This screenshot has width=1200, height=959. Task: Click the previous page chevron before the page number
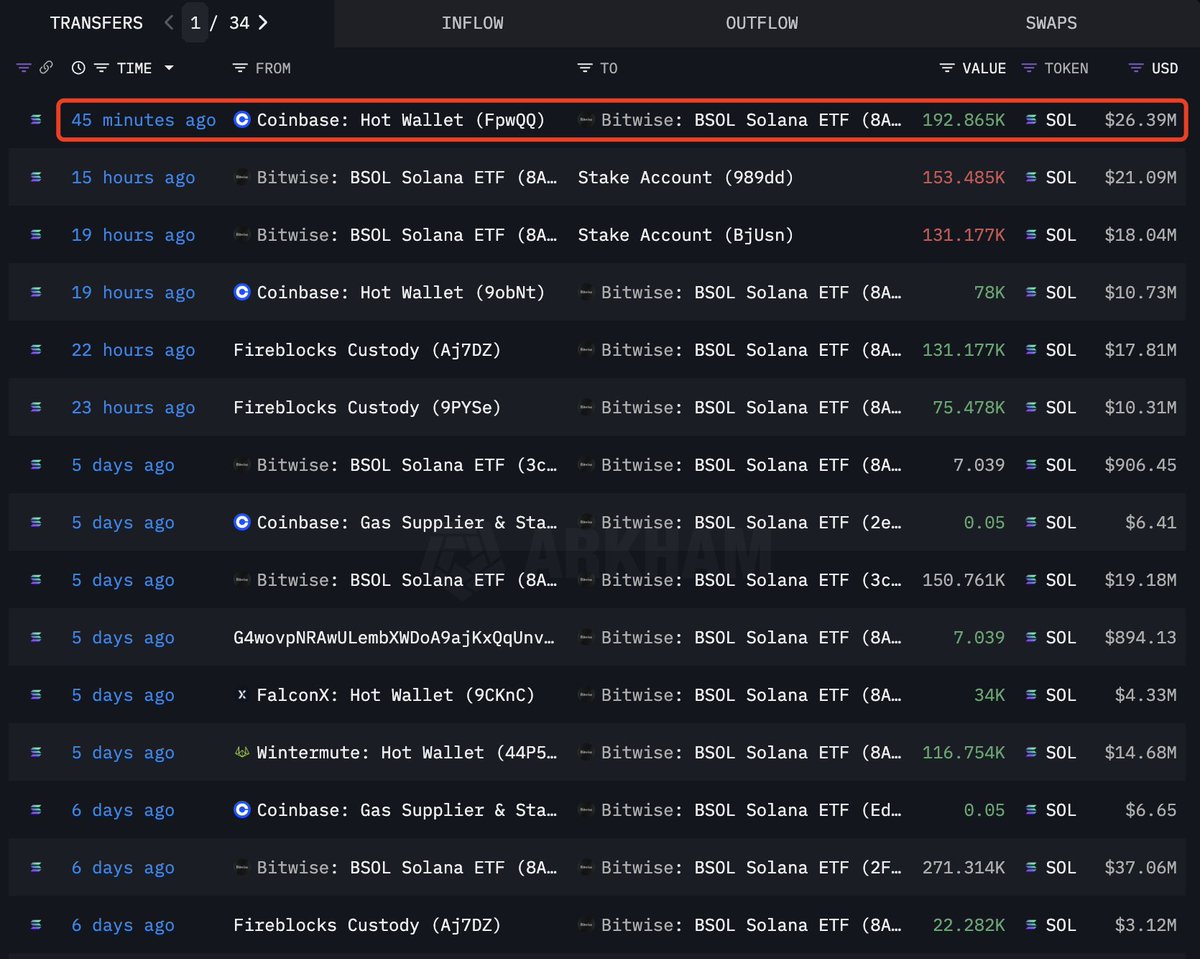coord(168,22)
